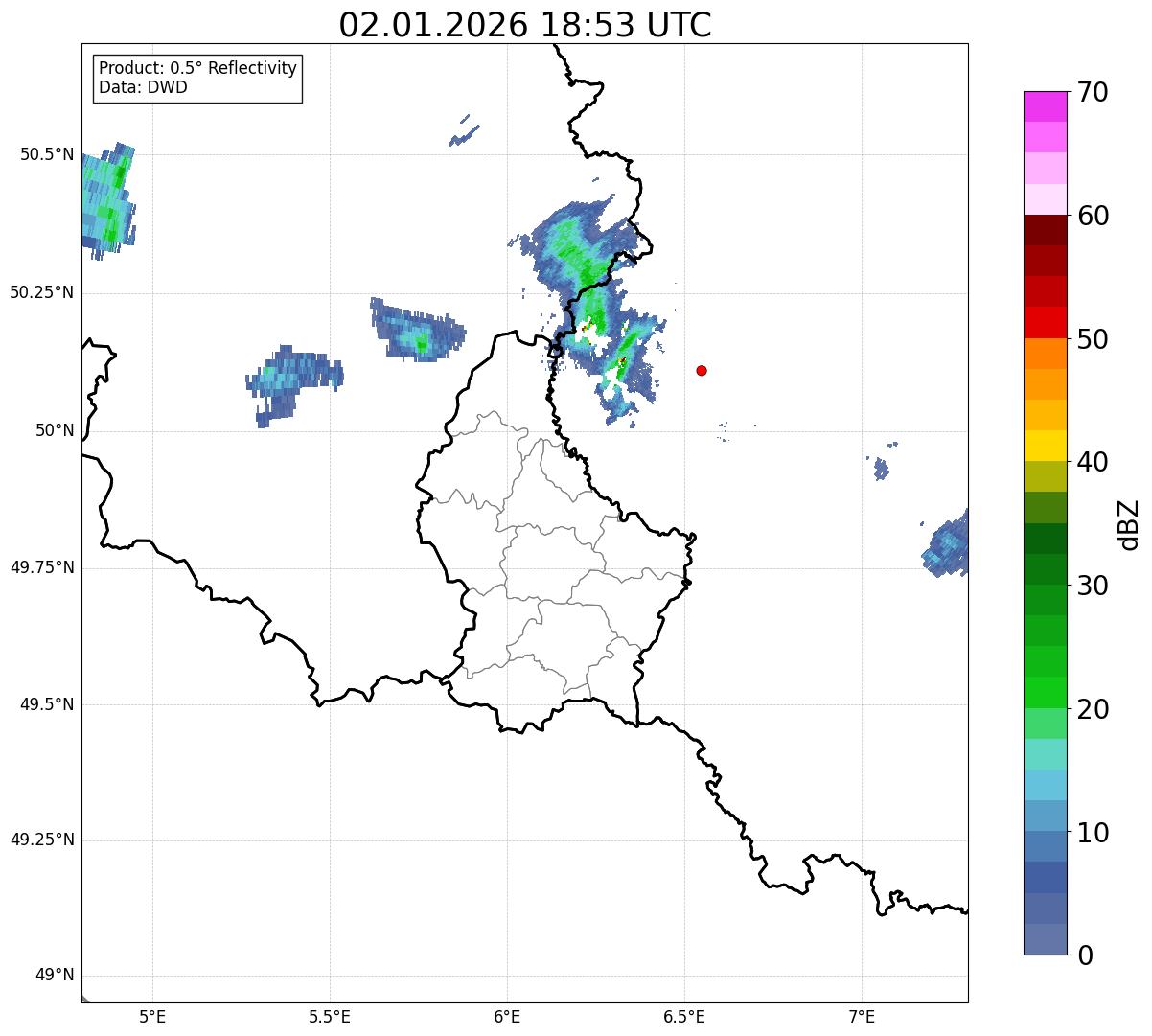Click the magenta top swatch of the colorbar
1152x1036 pixels.
tap(1046, 106)
